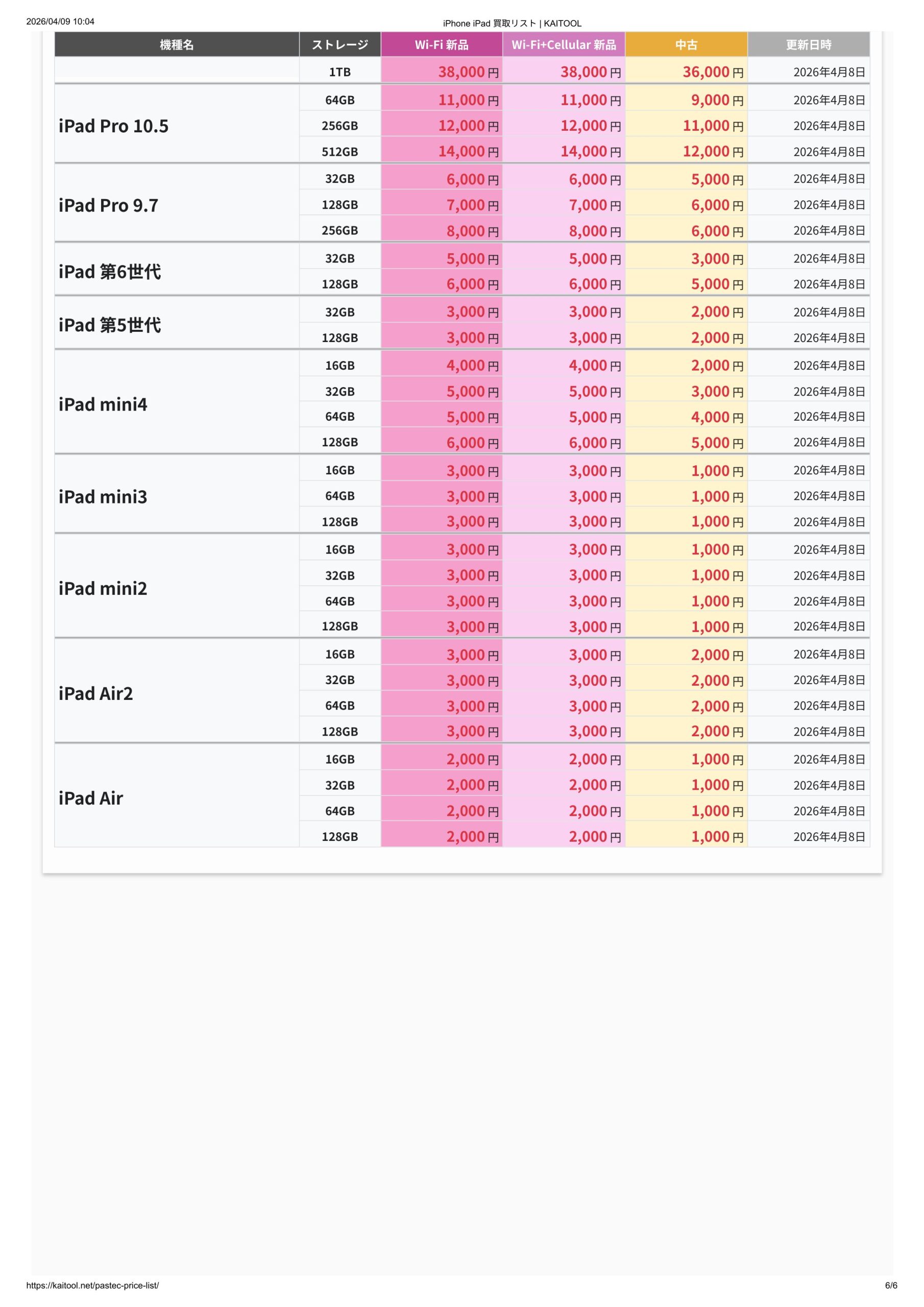924x1307 pixels.
Task: Click the 1TB storage cell
Action: click(x=339, y=71)
